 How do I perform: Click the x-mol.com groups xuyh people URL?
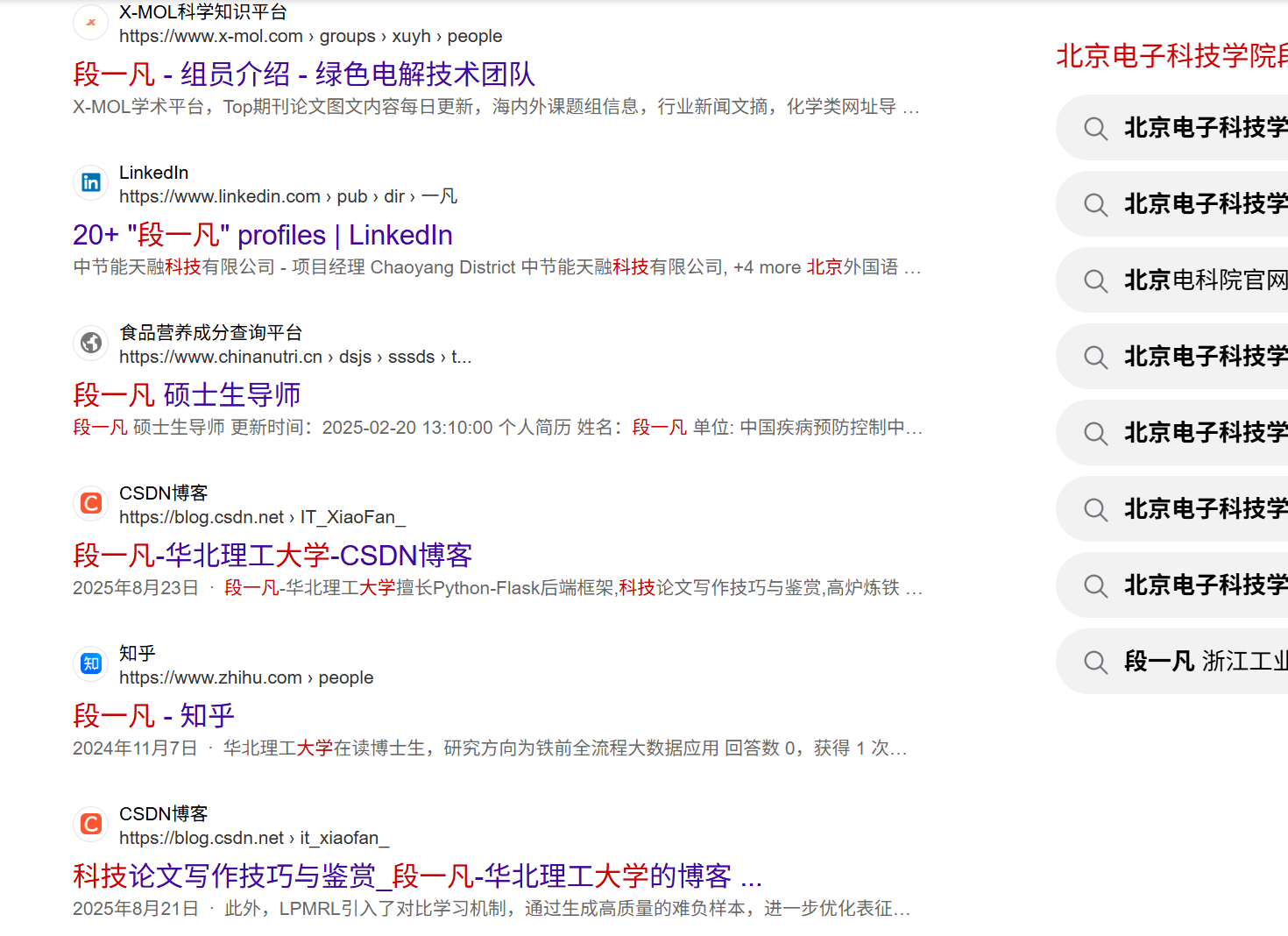(x=310, y=36)
